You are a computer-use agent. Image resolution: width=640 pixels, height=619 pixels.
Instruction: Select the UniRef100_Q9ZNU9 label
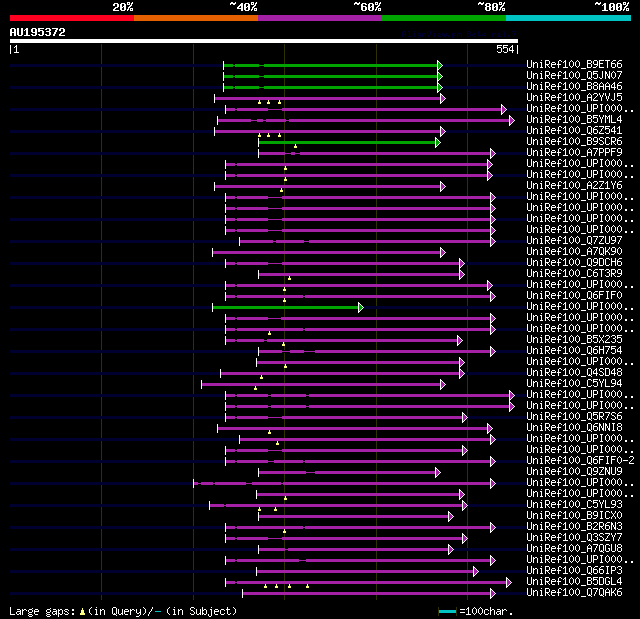coord(574,471)
